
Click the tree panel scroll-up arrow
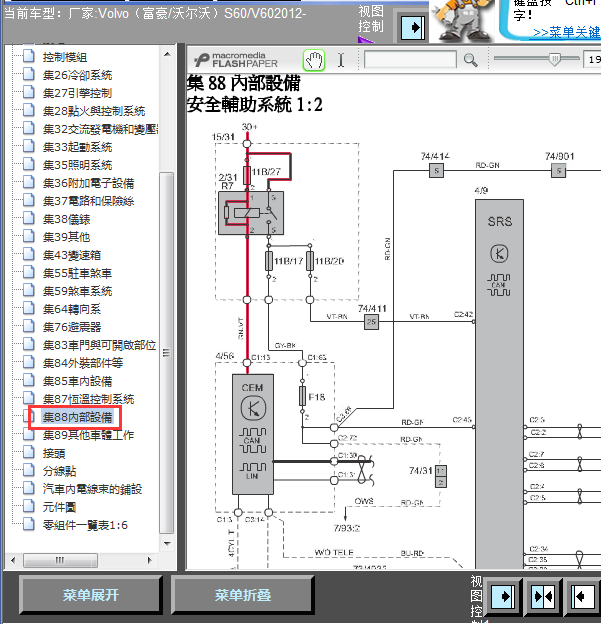point(167,54)
